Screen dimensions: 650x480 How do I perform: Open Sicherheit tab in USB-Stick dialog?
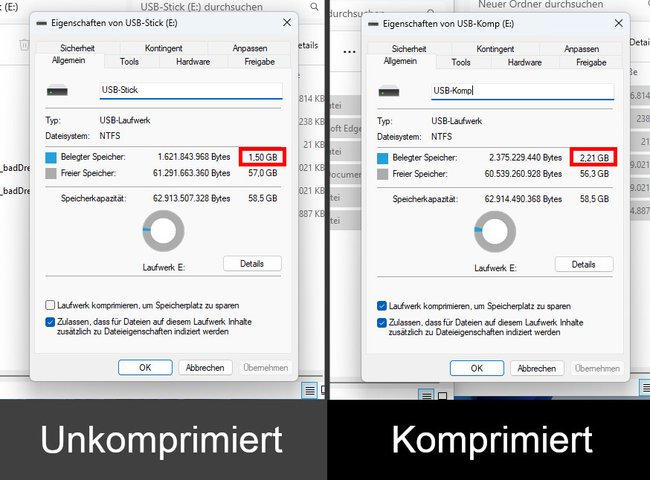point(77,48)
